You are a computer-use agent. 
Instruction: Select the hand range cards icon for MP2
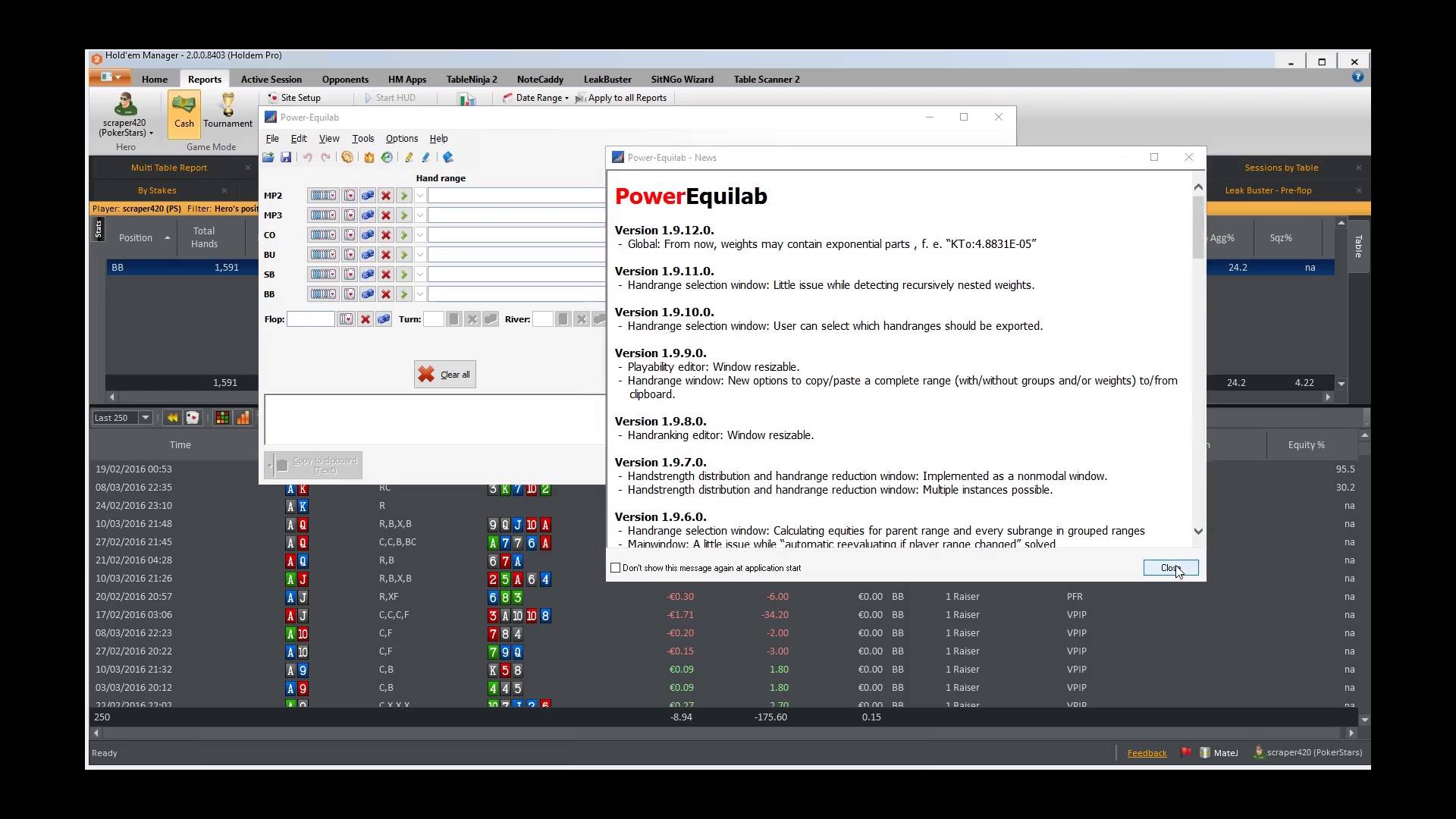323,195
